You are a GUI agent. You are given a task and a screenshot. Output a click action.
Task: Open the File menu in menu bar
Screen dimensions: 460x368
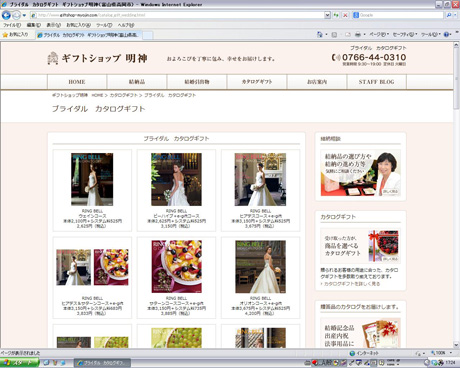pyautogui.click(x=12, y=25)
